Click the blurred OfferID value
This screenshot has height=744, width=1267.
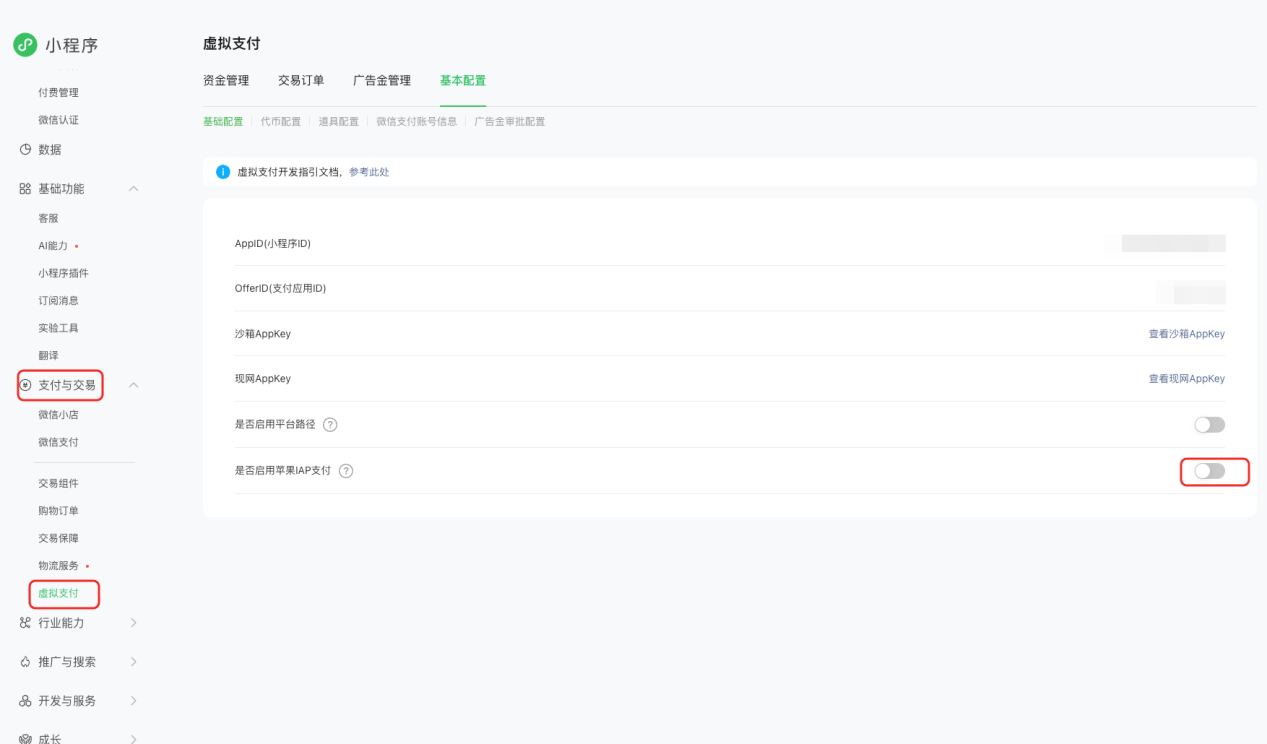[x=1191, y=291]
